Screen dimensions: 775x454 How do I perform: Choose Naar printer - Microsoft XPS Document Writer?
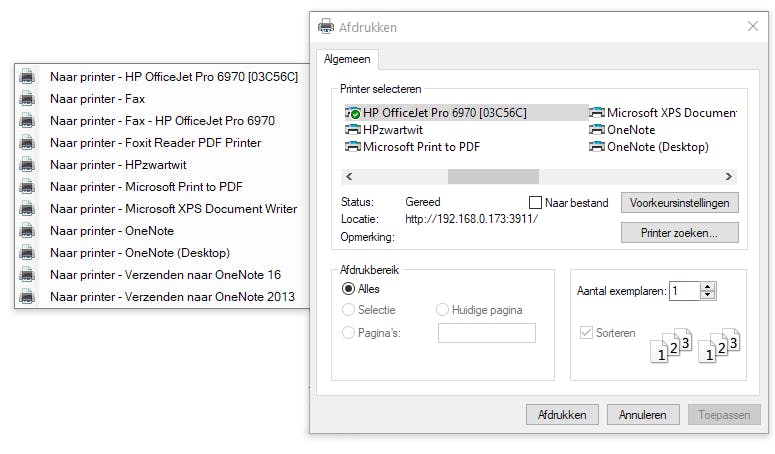pos(173,209)
